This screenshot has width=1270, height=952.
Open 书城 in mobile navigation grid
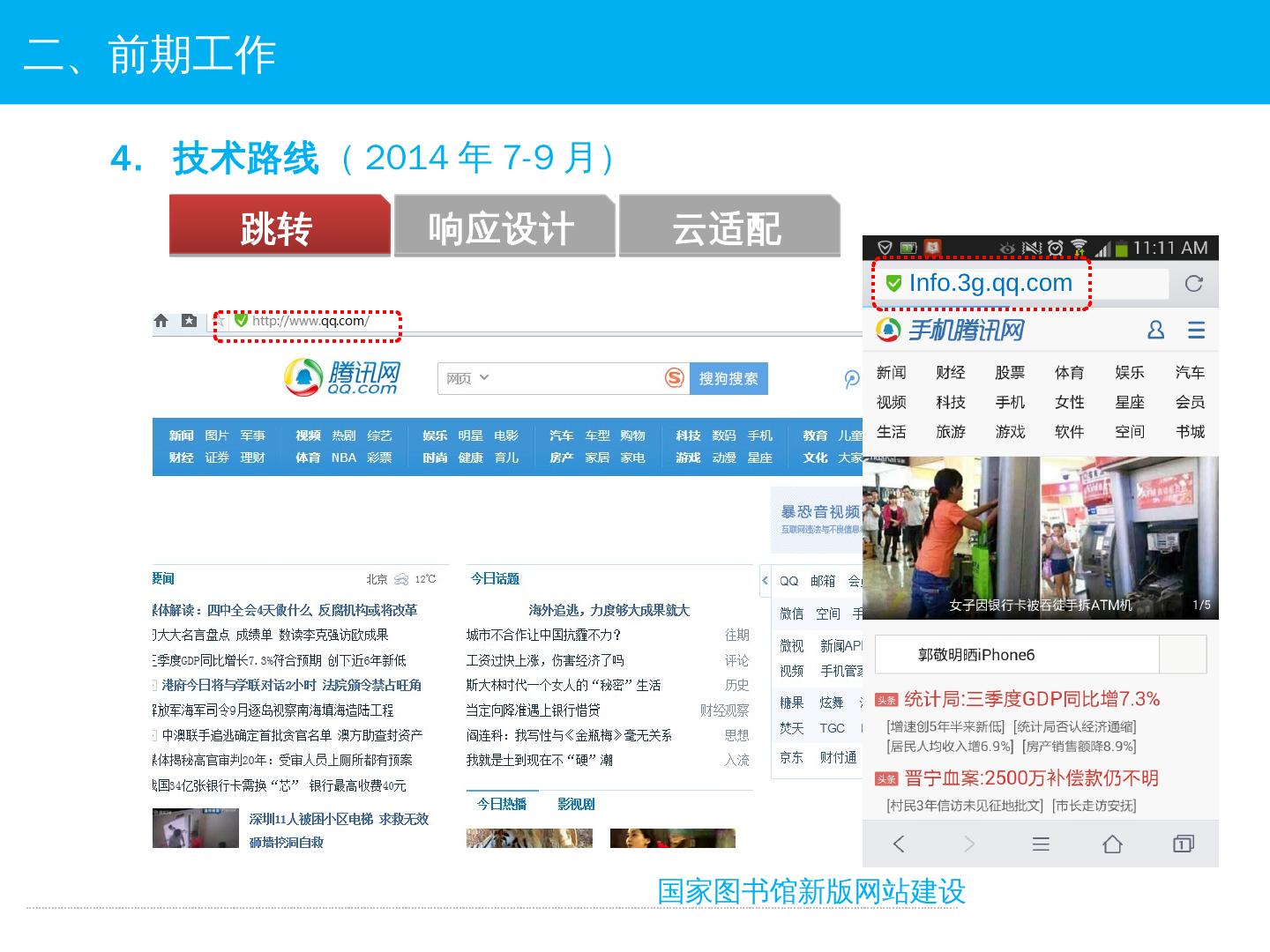pyautogui.click(x=1190, y=432)
